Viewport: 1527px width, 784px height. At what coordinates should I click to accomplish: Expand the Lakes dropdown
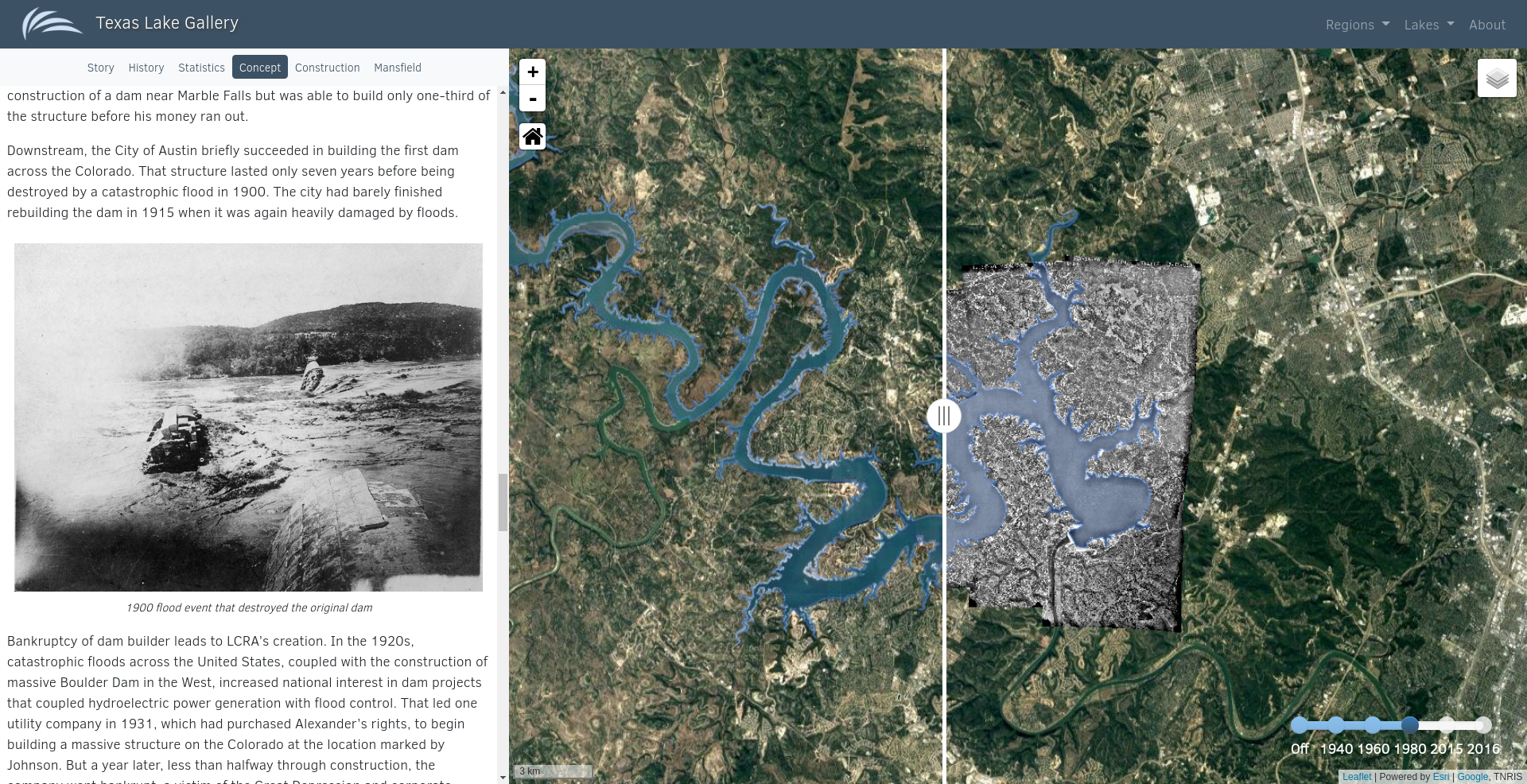coord(1428,25)
